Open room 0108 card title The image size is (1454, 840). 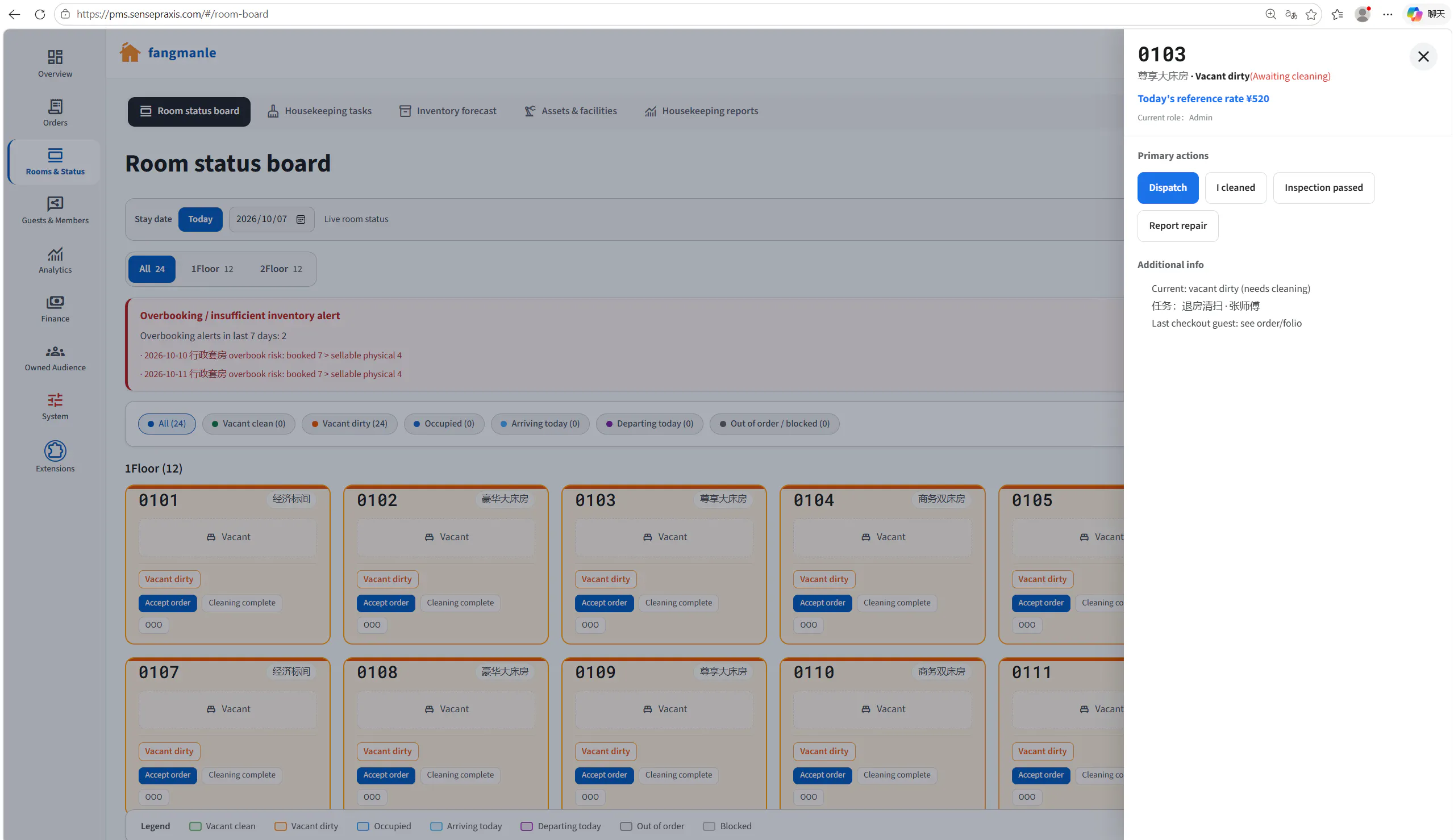pos(377,672)
